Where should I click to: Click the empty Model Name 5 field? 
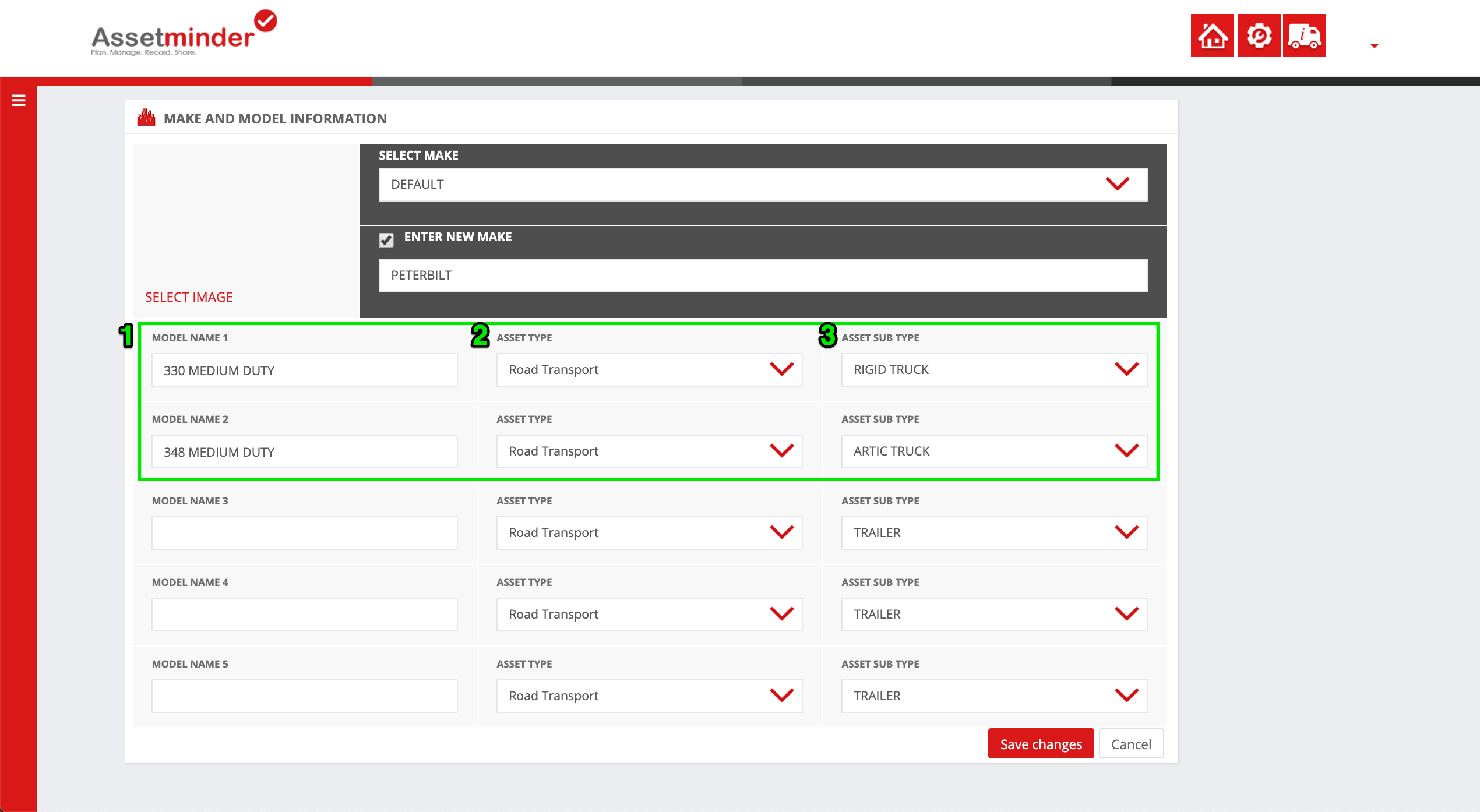pyautogui.click(x=305, y=696)
